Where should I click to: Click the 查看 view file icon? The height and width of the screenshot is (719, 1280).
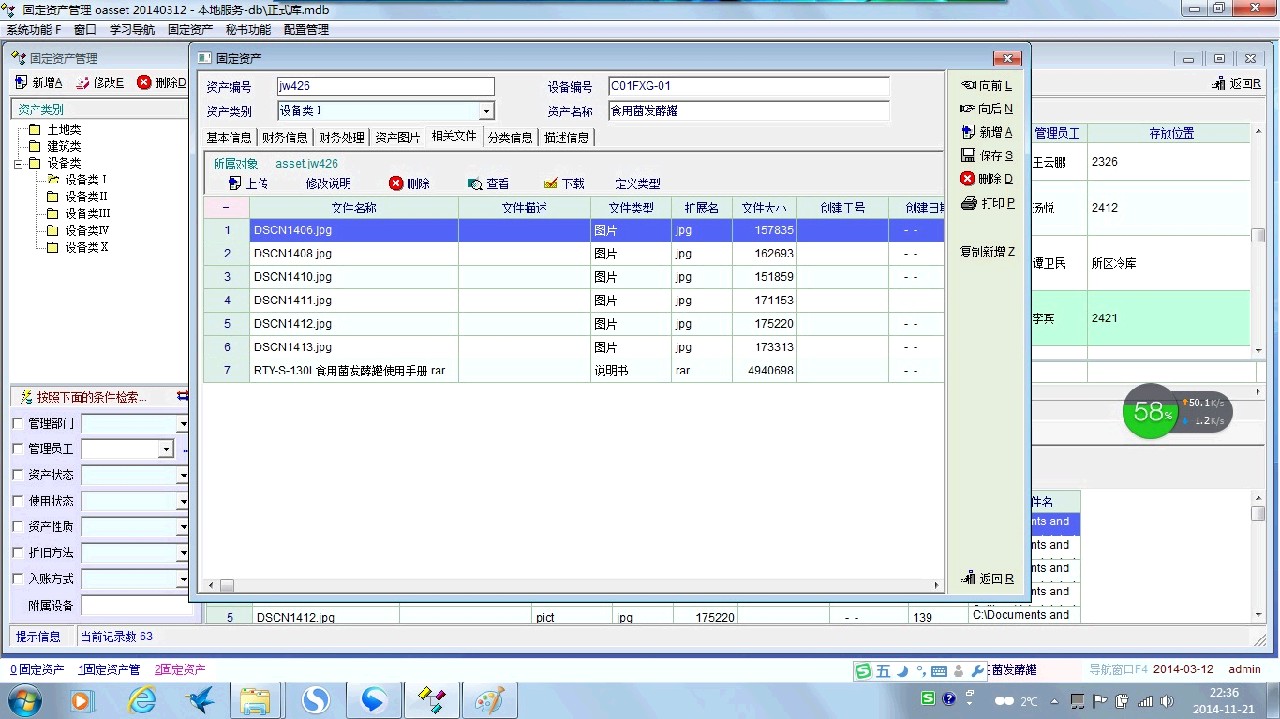(x=476, y=184)
